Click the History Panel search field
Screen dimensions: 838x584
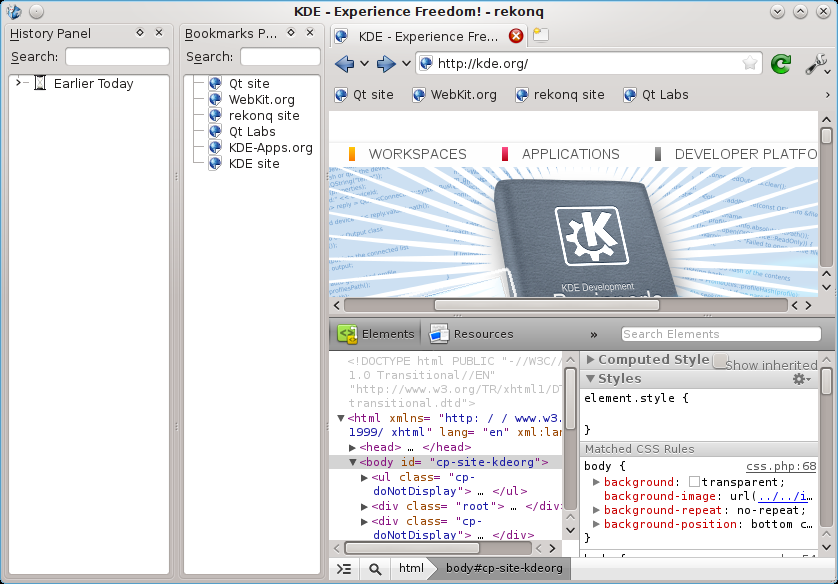117,57
